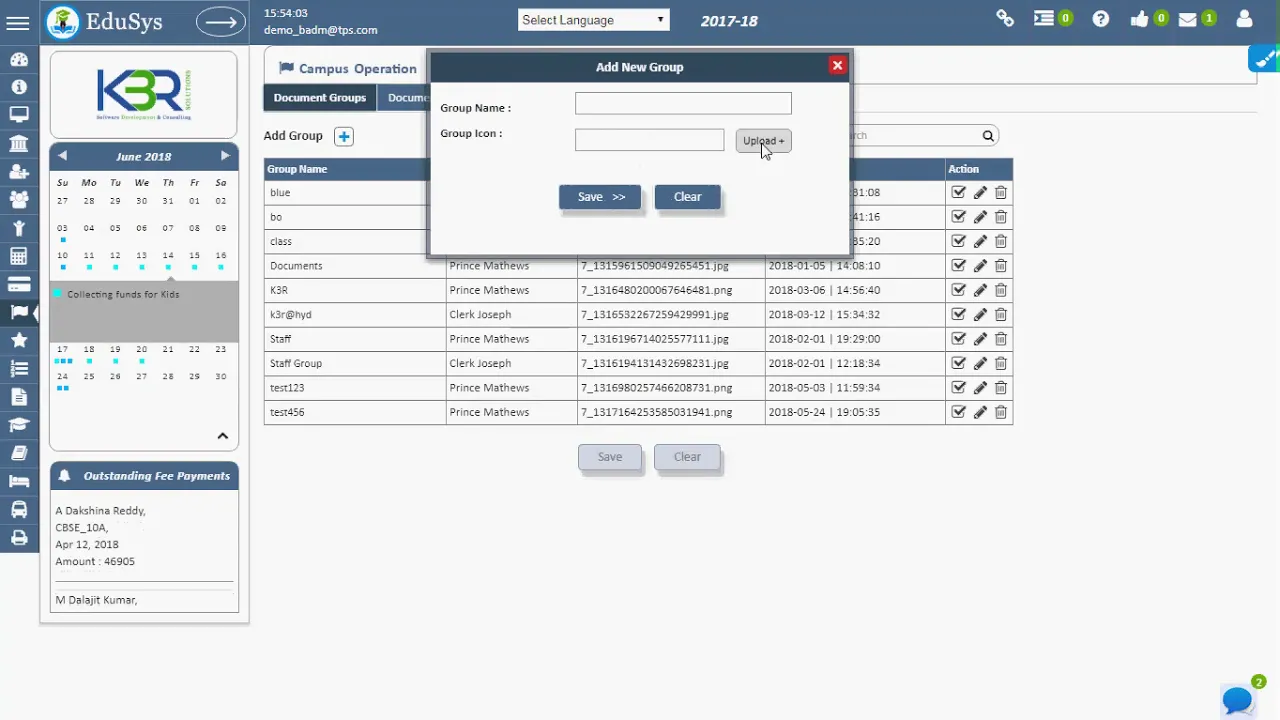Open the mail envelope icon

[x=1188, y=19]
